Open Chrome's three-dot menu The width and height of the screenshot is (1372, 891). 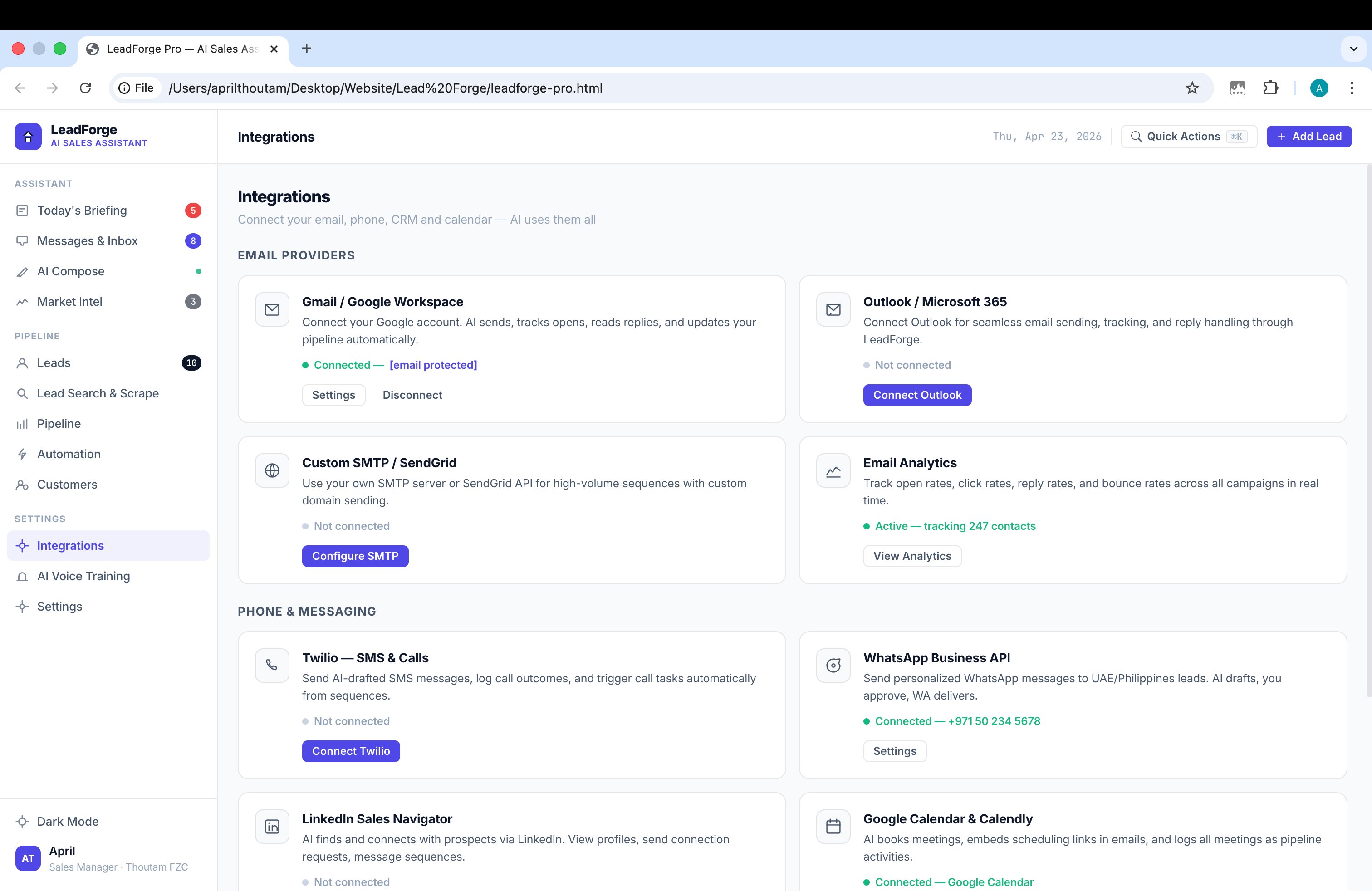point(1352,88)
